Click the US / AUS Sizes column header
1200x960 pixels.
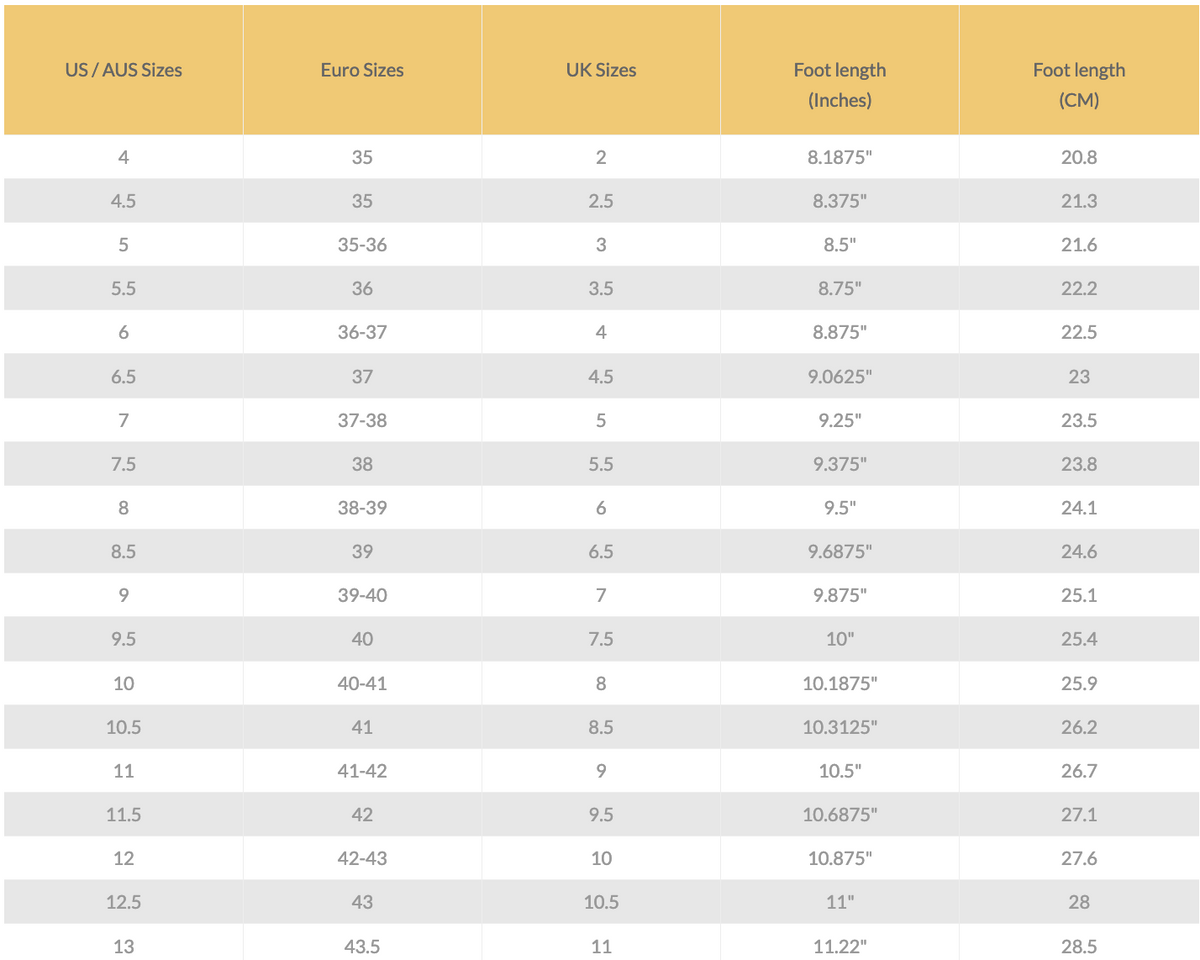pos(123,70)
